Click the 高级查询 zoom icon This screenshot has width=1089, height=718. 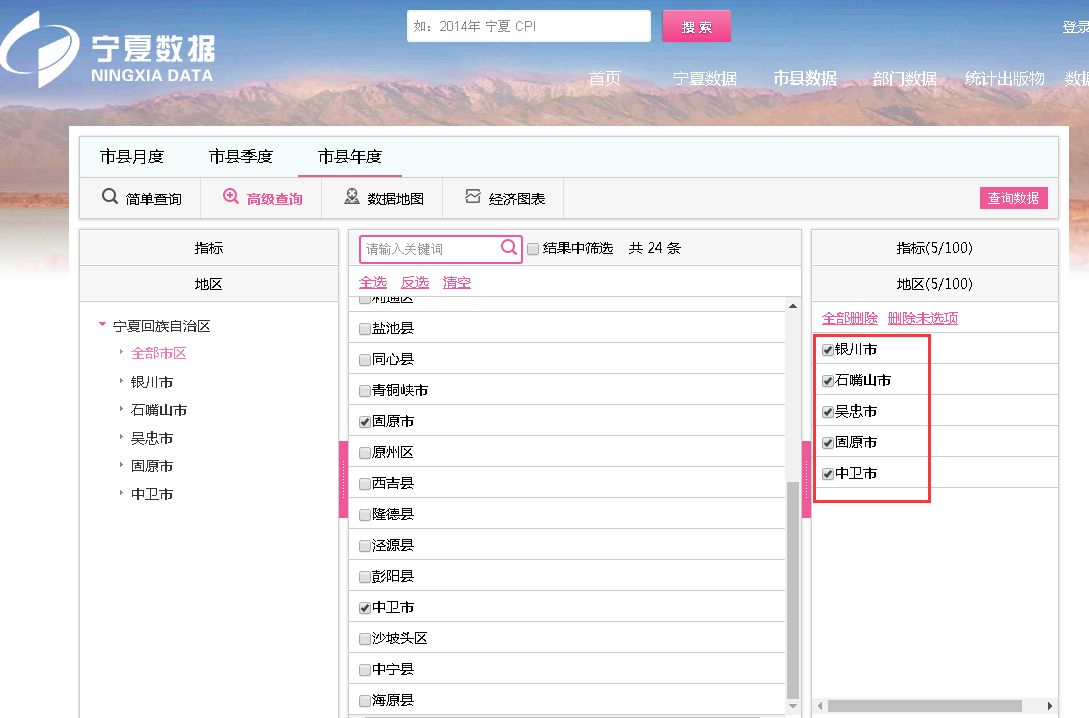tap(231, 197)
